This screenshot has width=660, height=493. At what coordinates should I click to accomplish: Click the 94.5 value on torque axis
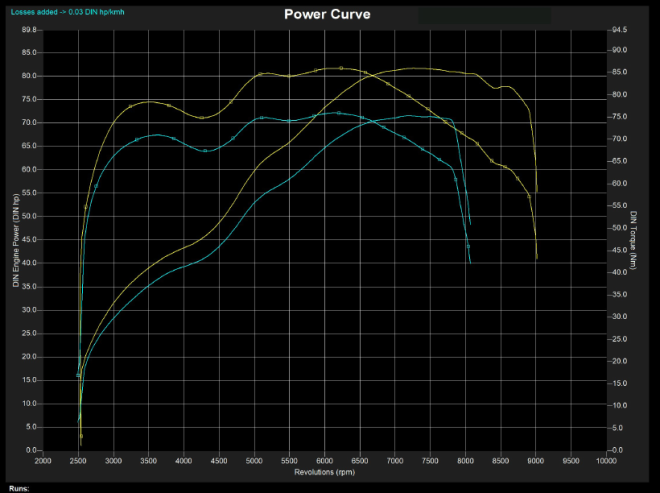tap(619, 30)
